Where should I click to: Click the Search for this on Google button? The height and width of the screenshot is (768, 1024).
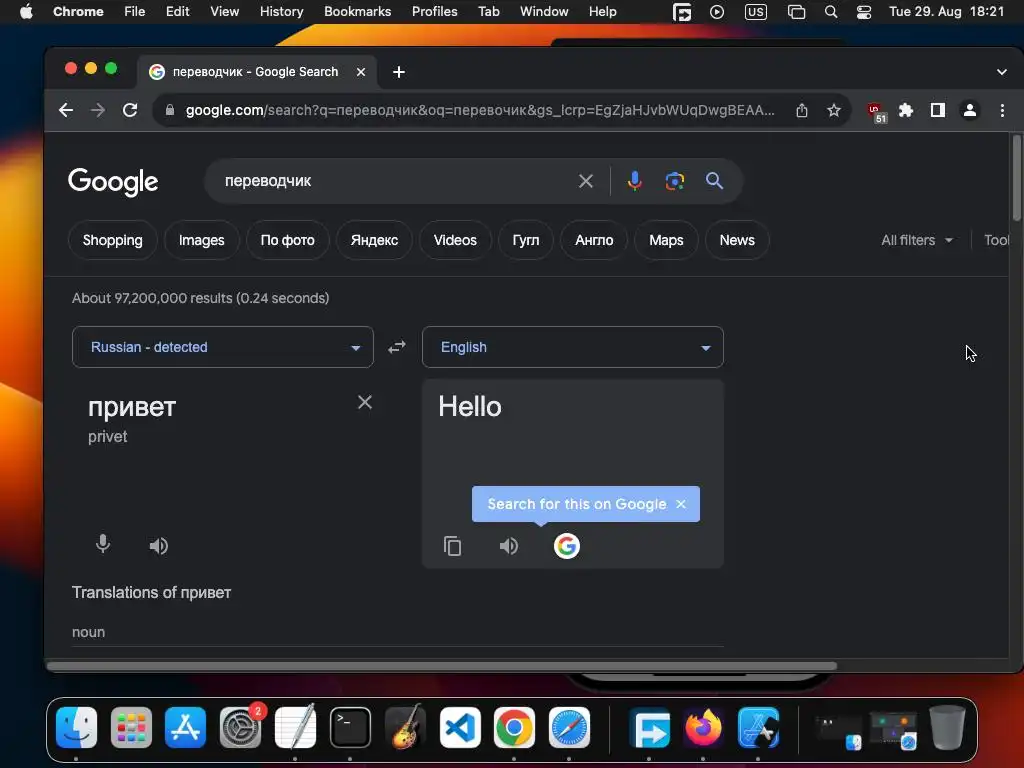pyautogui.click(x=577, y=504)
